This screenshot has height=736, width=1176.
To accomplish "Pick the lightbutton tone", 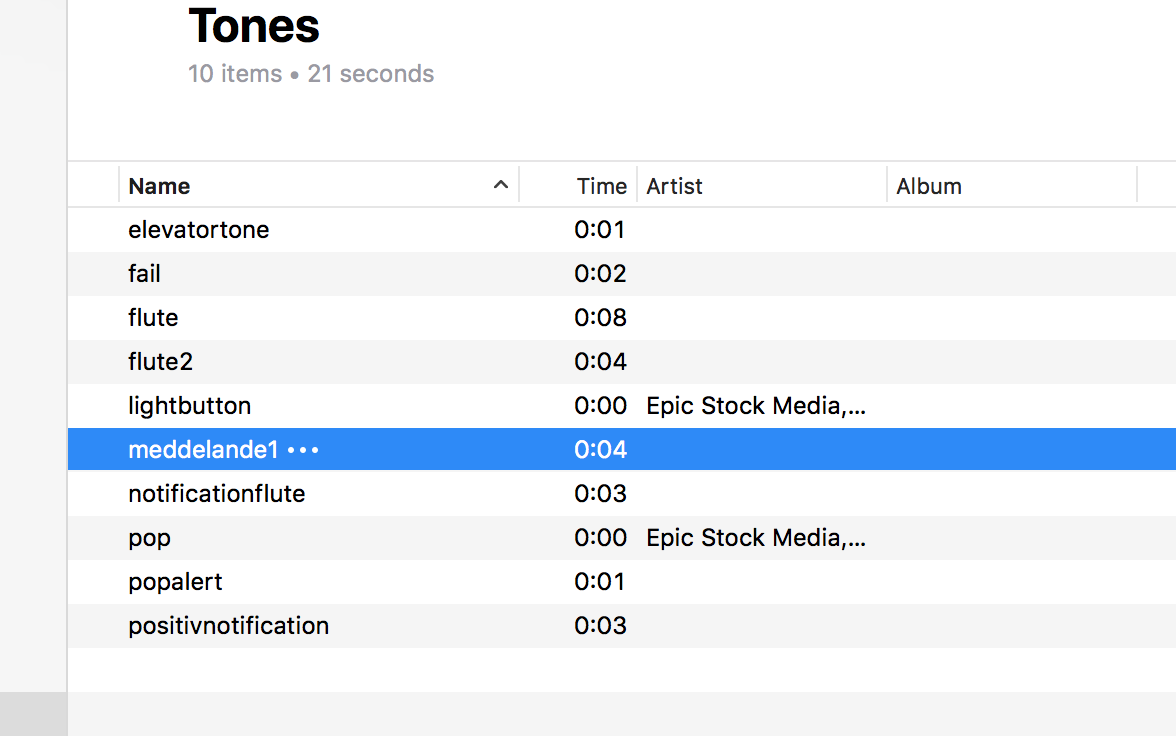I will (190, 406).
